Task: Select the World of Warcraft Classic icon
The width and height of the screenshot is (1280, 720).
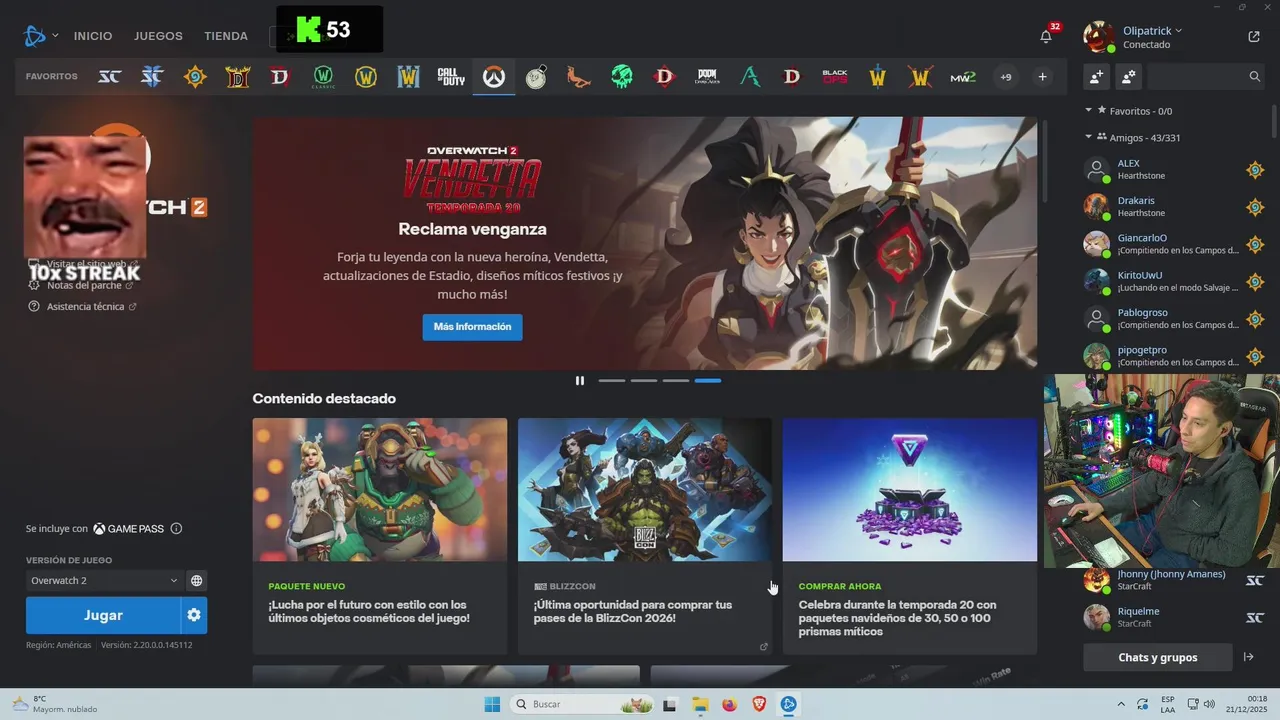Action: (323, 77)
